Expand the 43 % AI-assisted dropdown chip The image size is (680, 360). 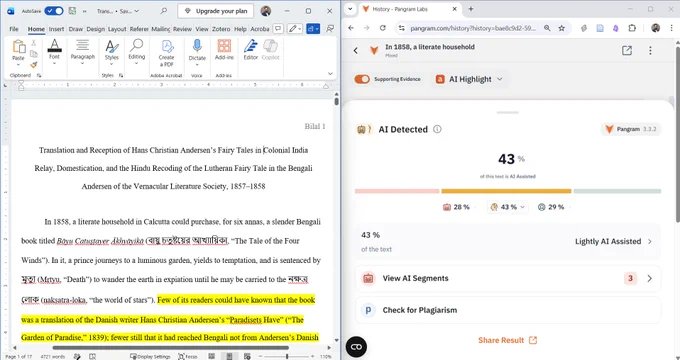click(x=507, y=207)
